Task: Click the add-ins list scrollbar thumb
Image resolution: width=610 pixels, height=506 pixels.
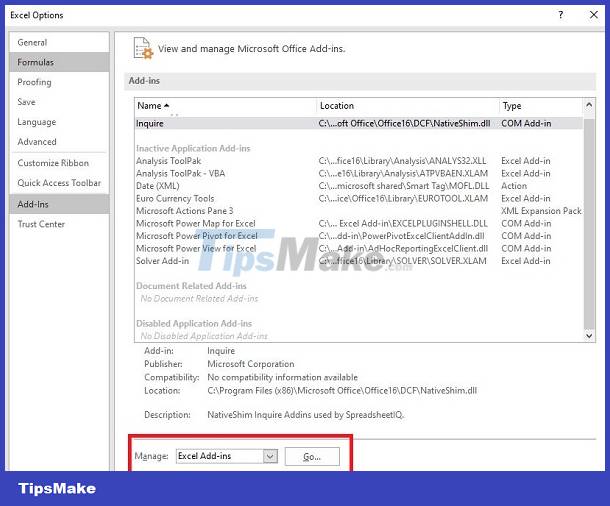Action: 589,224
